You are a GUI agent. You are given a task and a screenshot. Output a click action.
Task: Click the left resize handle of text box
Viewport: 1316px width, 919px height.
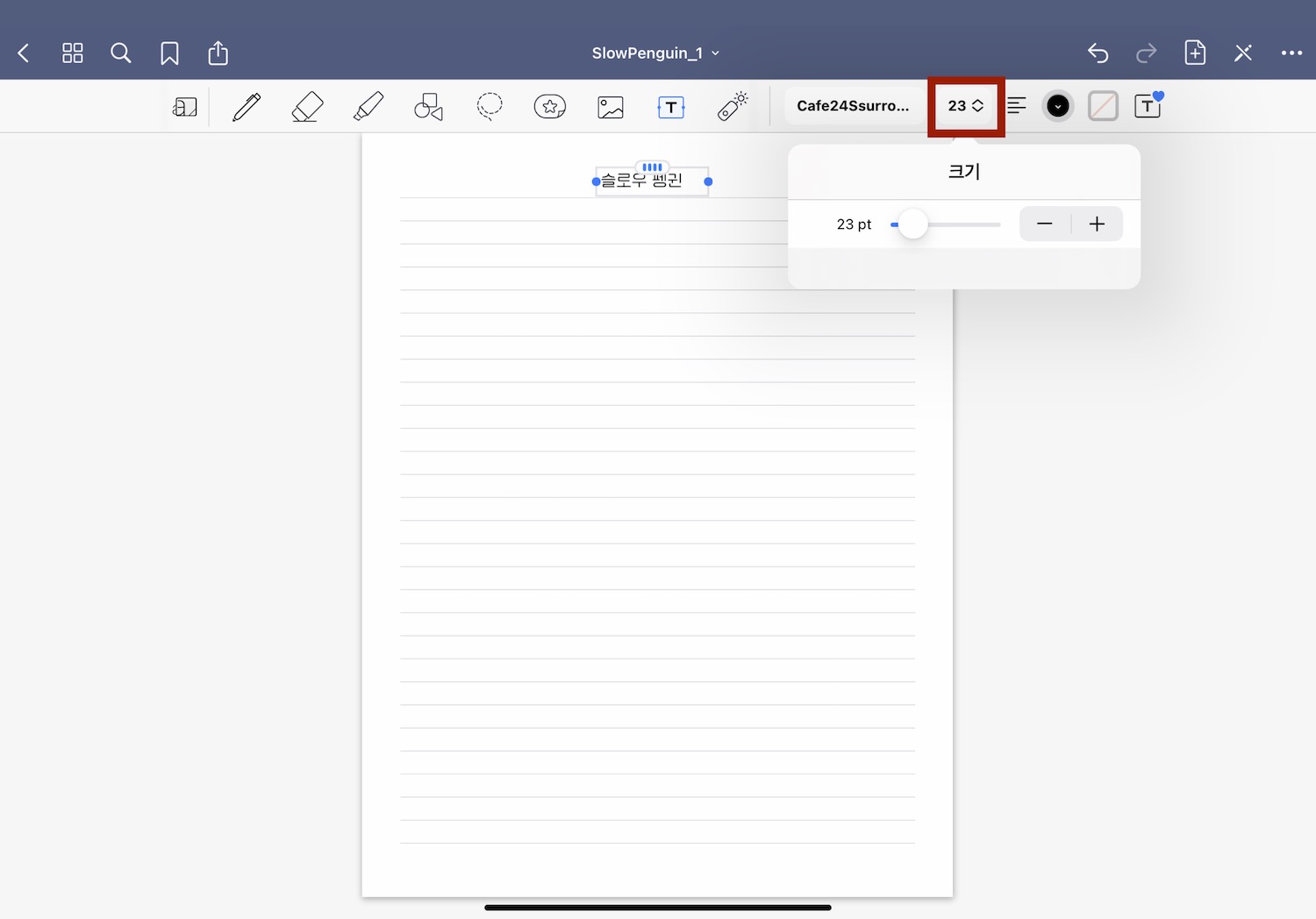click(596, 182)
